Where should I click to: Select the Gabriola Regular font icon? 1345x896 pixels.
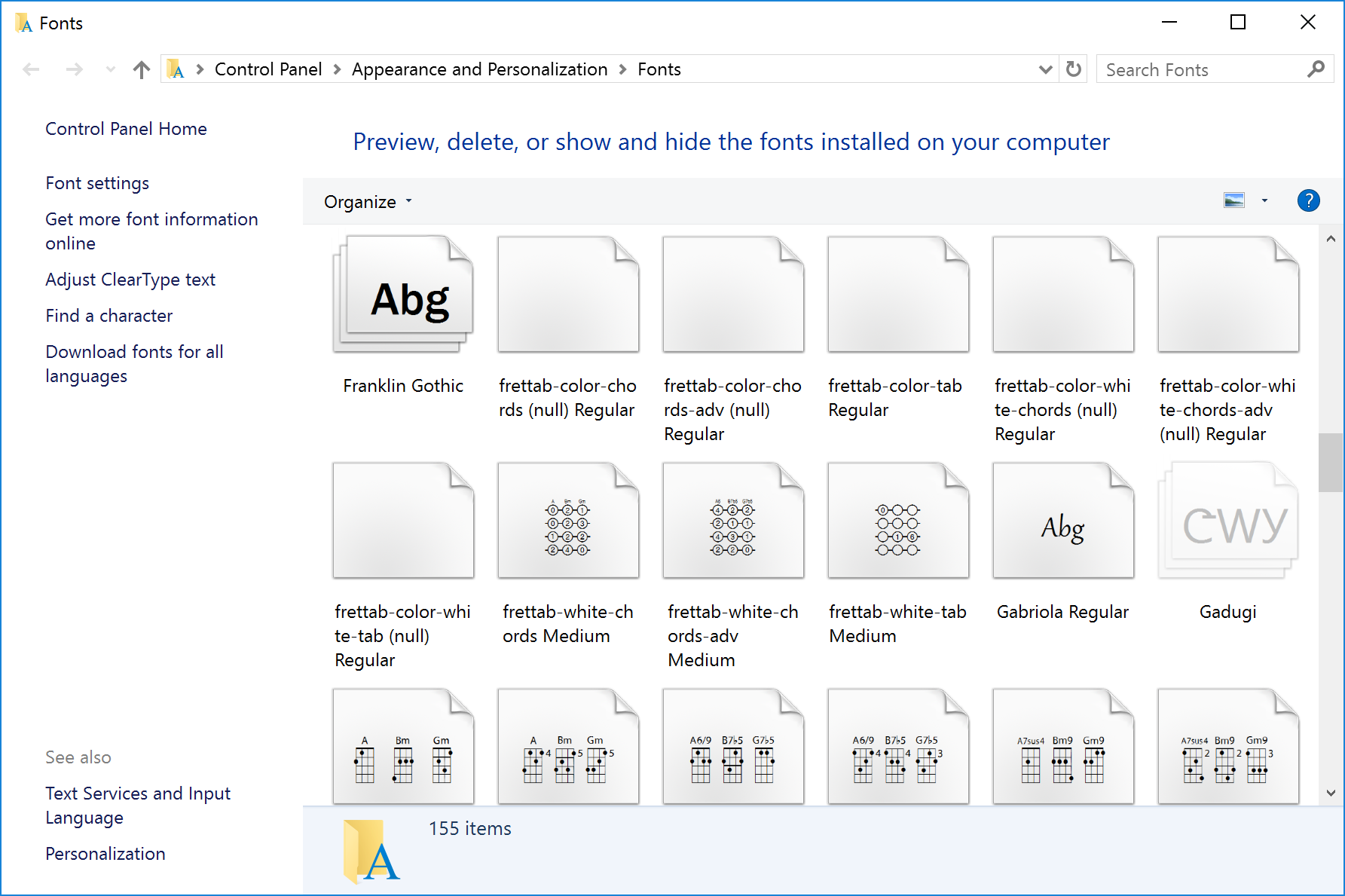tap(1062, 521)
